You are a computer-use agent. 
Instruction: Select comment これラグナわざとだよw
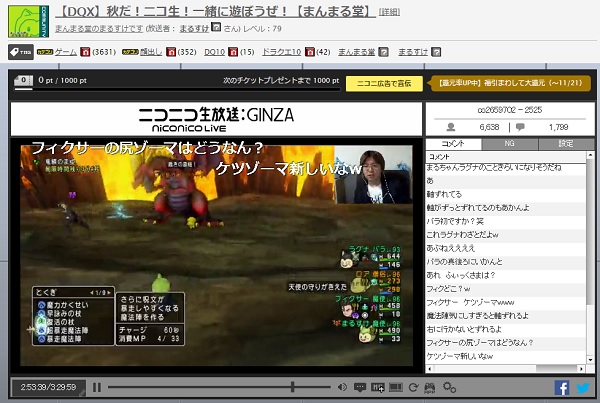coord(505,235)
